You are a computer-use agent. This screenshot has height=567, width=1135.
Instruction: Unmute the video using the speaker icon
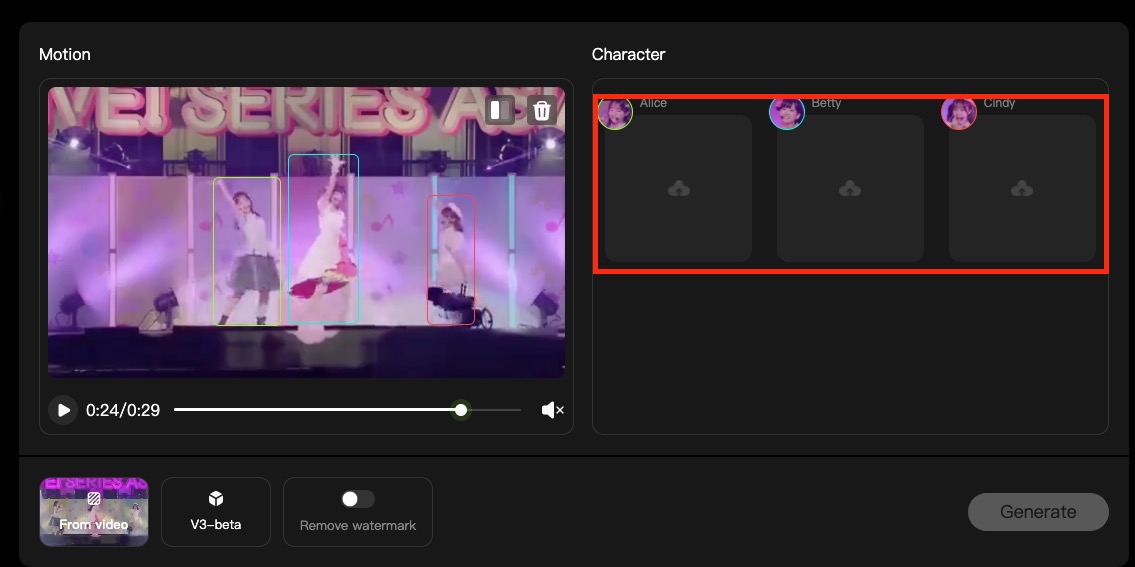[x=552, y=410]
